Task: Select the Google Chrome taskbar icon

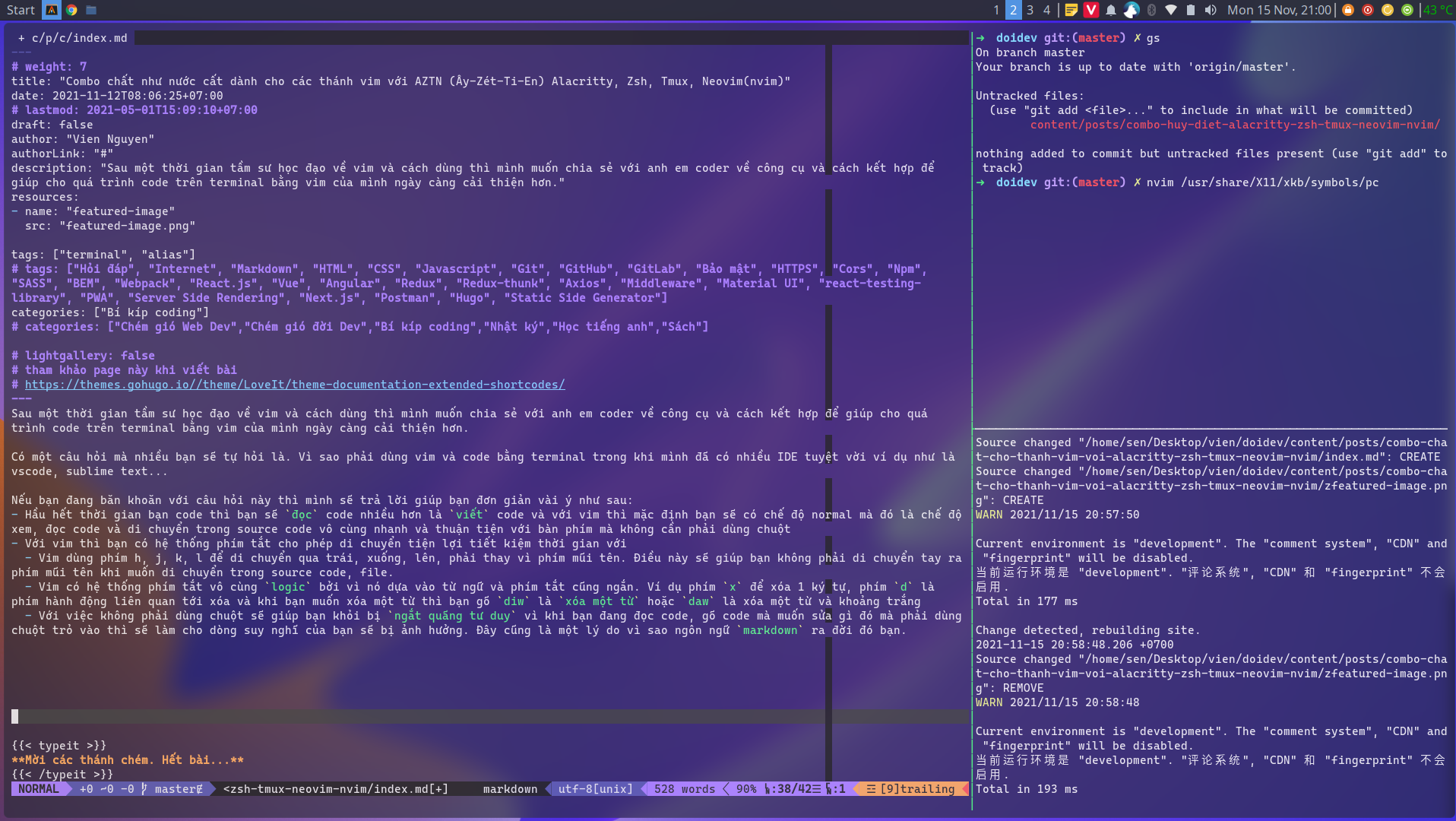Action: (x=71, y=10)
